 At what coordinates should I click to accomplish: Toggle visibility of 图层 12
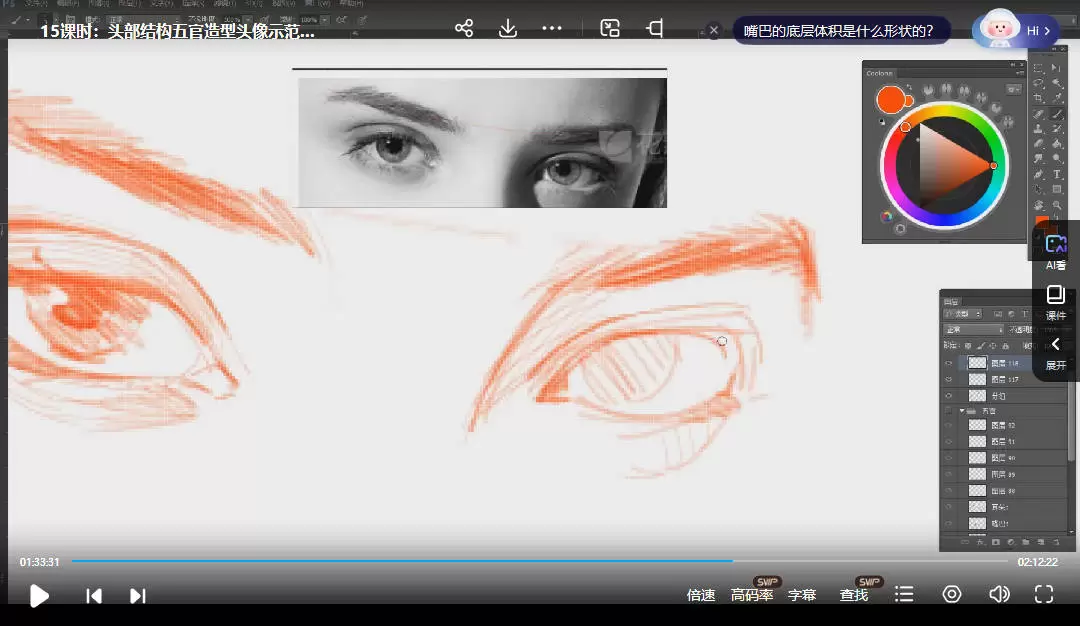click(948, 425)
